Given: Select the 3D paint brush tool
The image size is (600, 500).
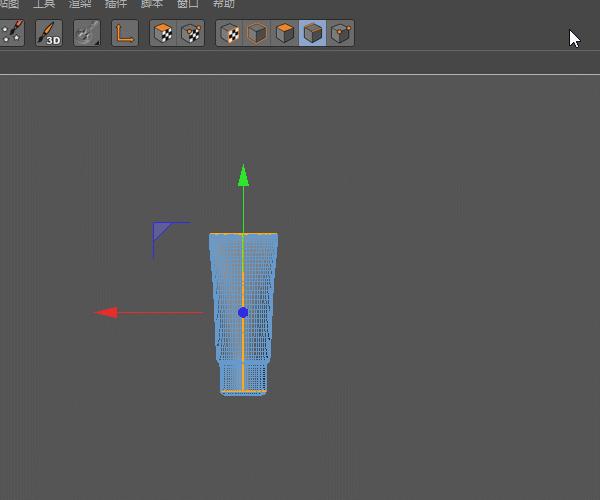Looking at the screenshot, I should point(48,33).
